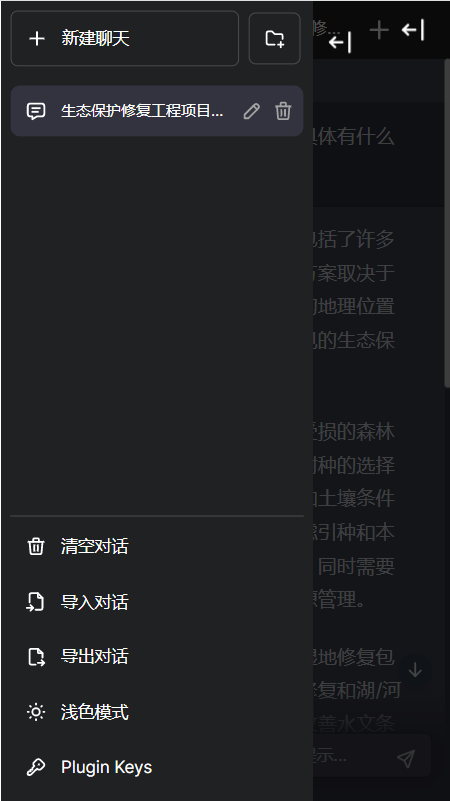The height and width of the screenshot is (801, 450).
Task: Select 导出对话 to export conversations
Action: (x=157, y=656)
